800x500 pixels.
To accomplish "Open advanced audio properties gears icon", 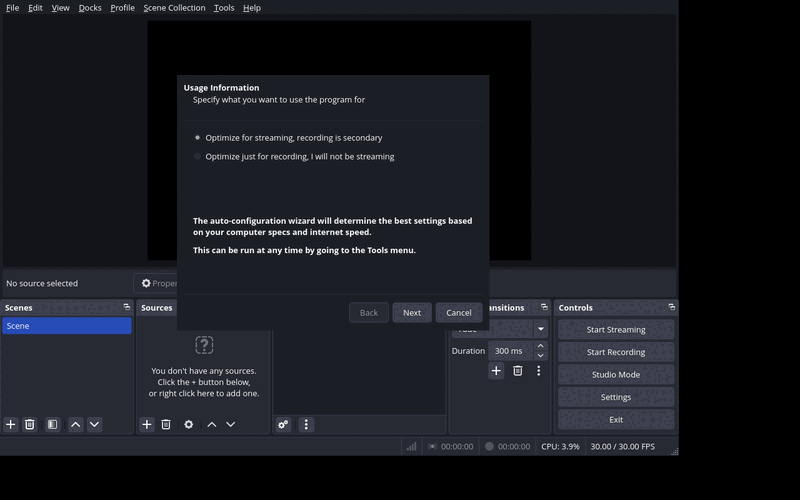I will click(x=283, y=424).
